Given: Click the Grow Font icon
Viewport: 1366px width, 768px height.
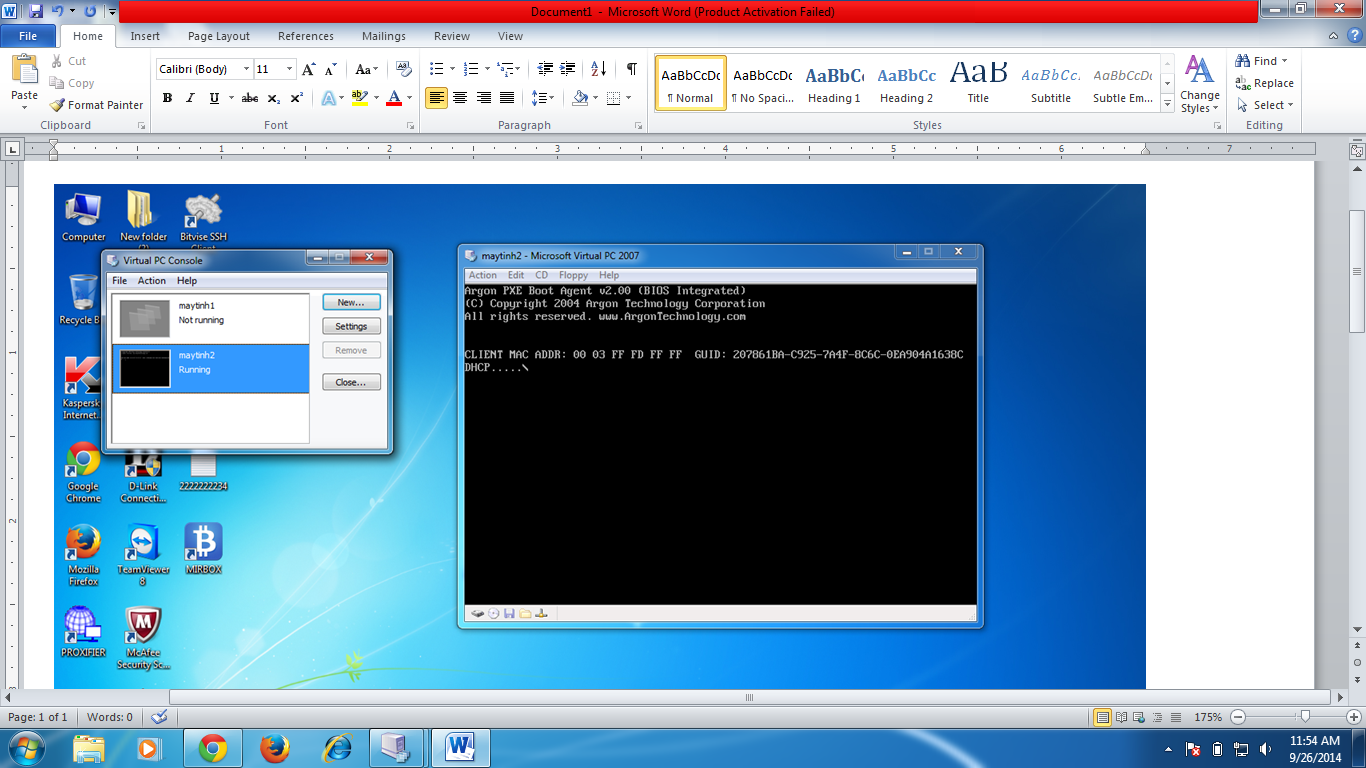Looking at the screenshot, I should point(308,69).
